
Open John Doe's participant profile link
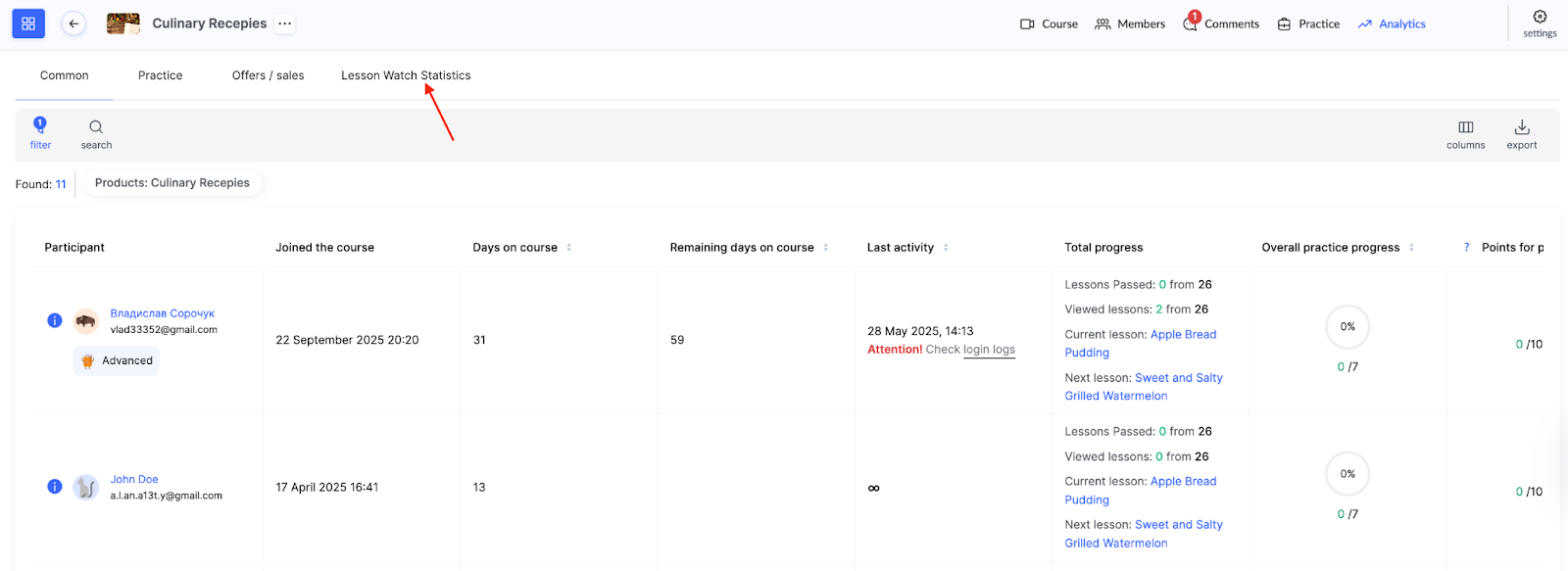pos(134,479)
